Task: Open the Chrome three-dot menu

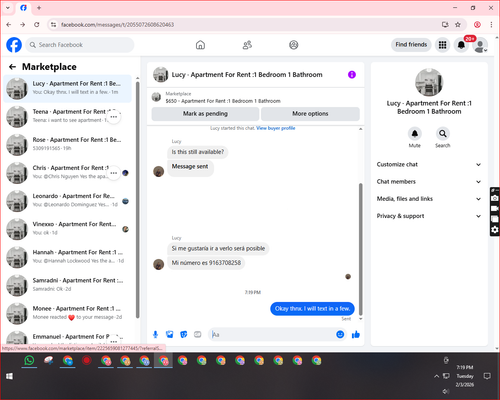Action: (x=491, y=25)
